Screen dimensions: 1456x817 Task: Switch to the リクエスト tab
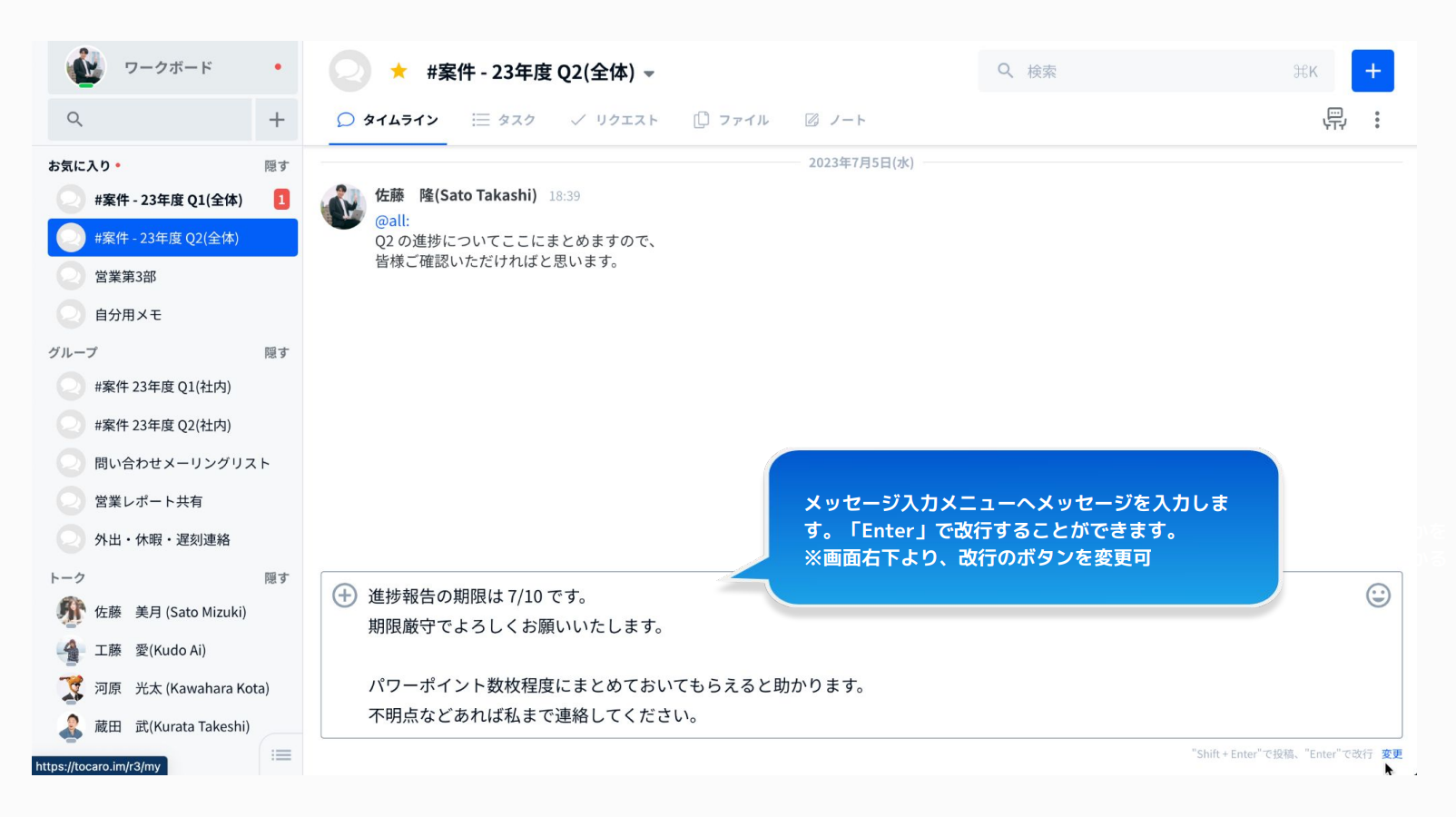pyautogui.click(x=615, y=120)
